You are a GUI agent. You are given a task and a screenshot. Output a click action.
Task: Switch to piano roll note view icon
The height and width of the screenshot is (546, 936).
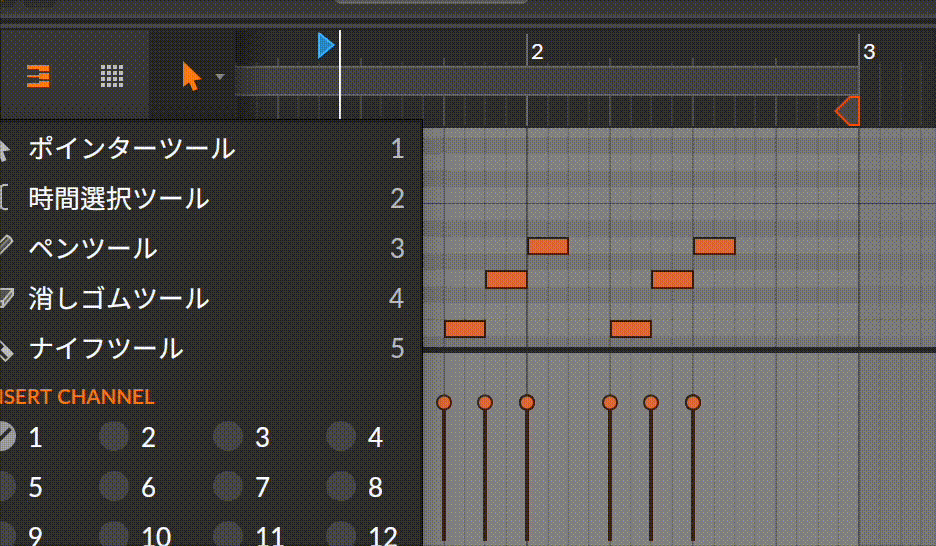tap(38, 76)
